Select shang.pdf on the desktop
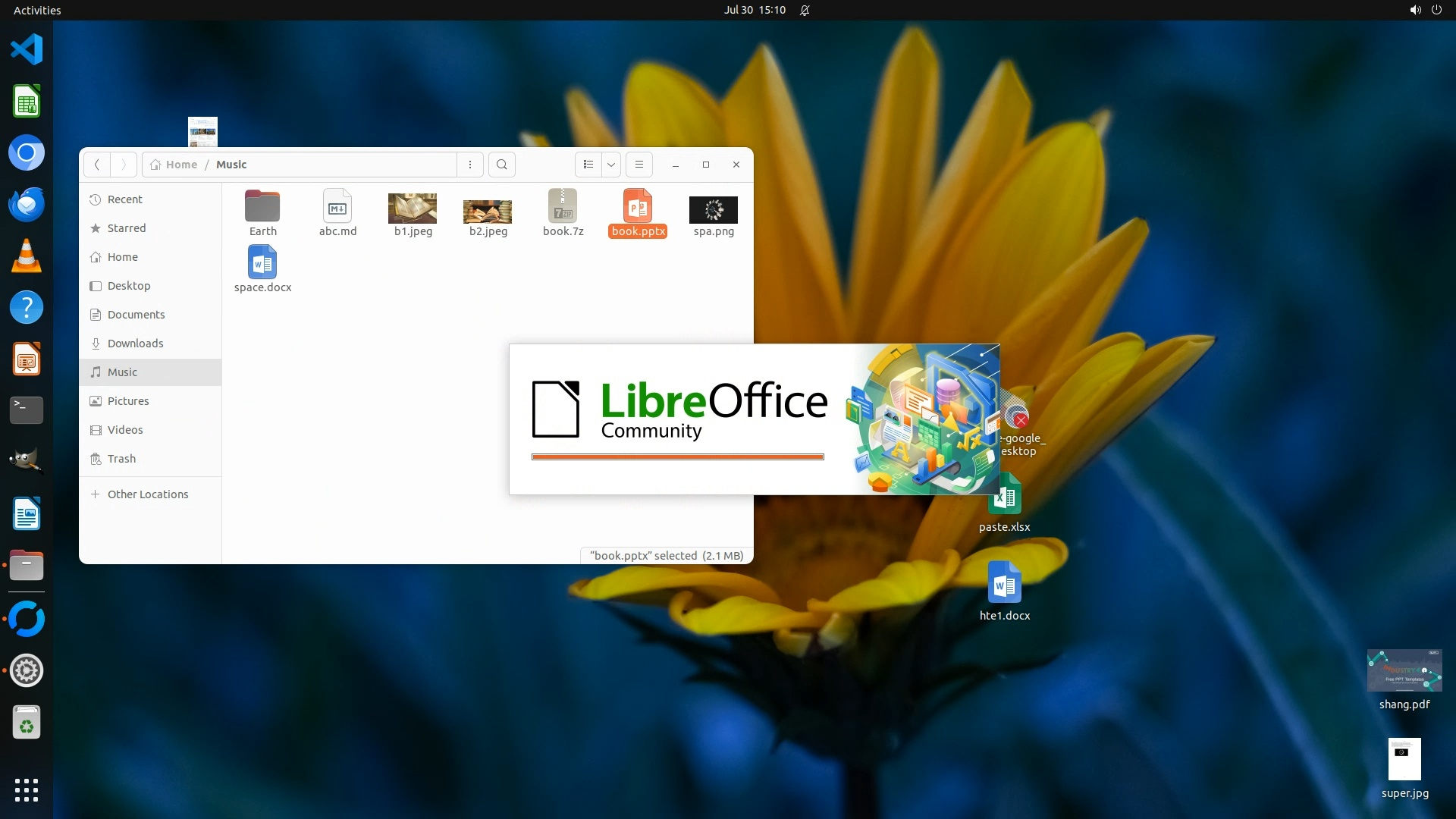1456x819 pixels. pos(1404,671)
